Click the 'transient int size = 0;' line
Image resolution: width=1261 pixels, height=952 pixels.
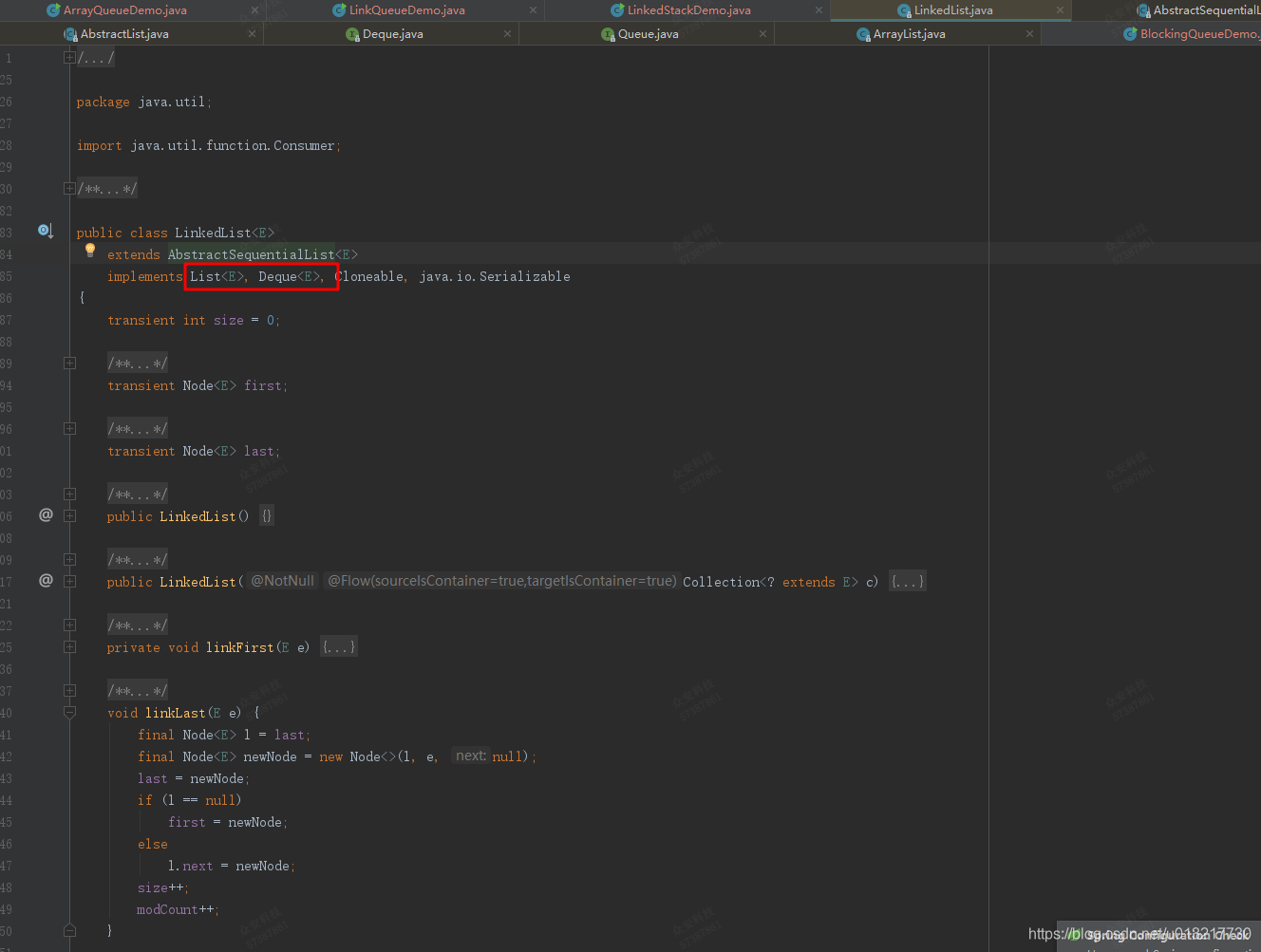click(x=194, y=320)
